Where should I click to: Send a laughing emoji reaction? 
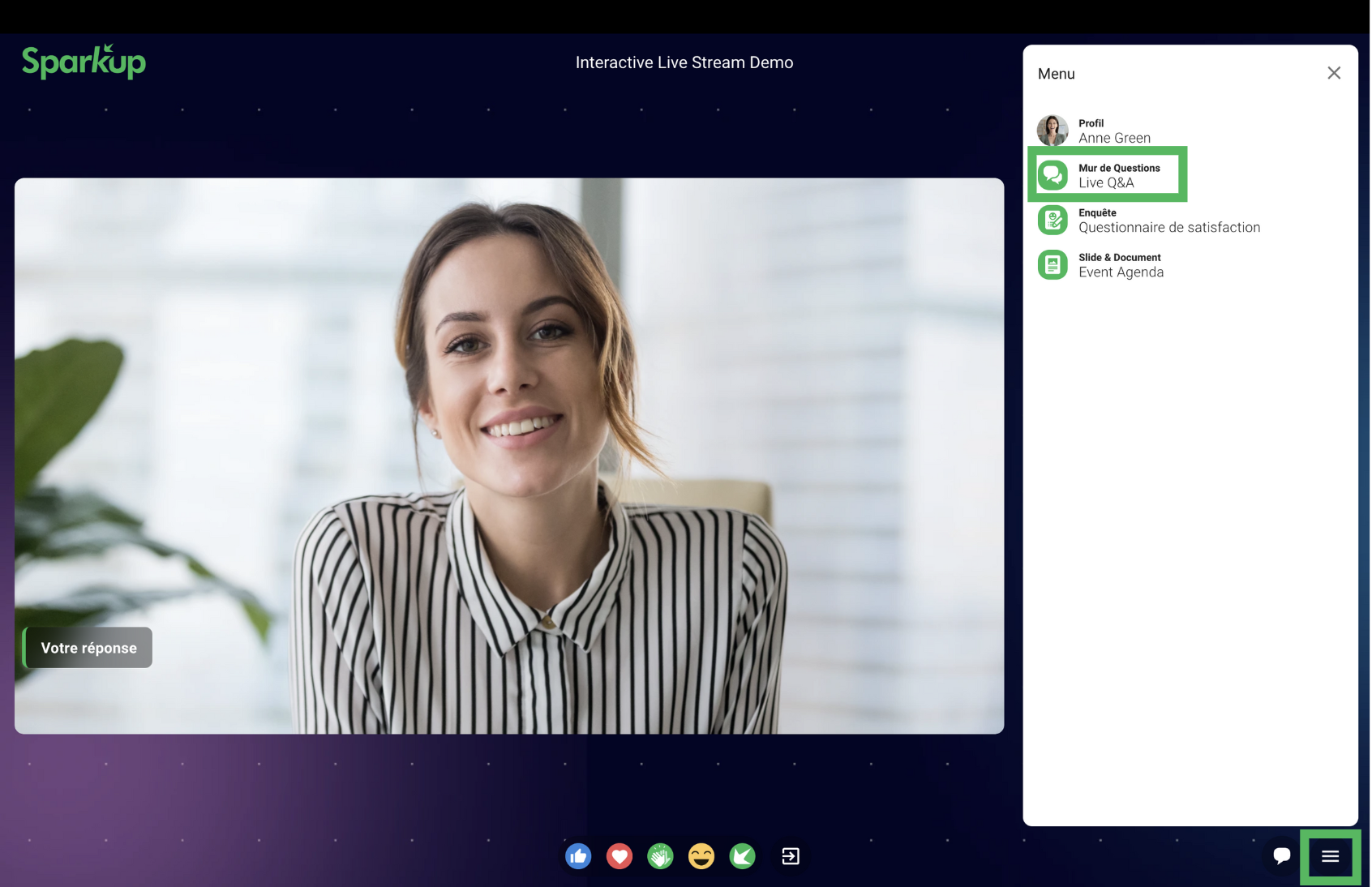[x=701, y=856]
